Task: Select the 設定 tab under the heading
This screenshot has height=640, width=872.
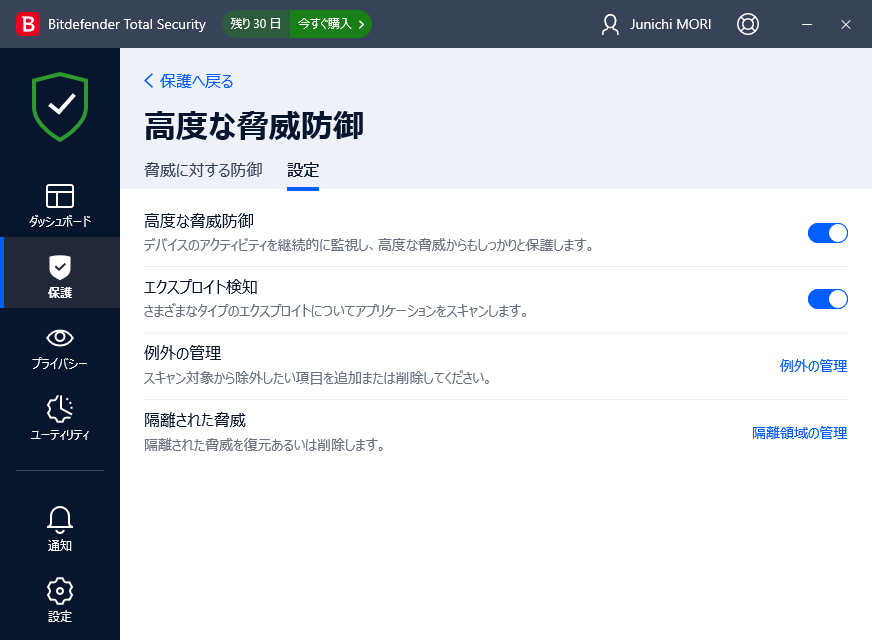Action: coord(303,170)
